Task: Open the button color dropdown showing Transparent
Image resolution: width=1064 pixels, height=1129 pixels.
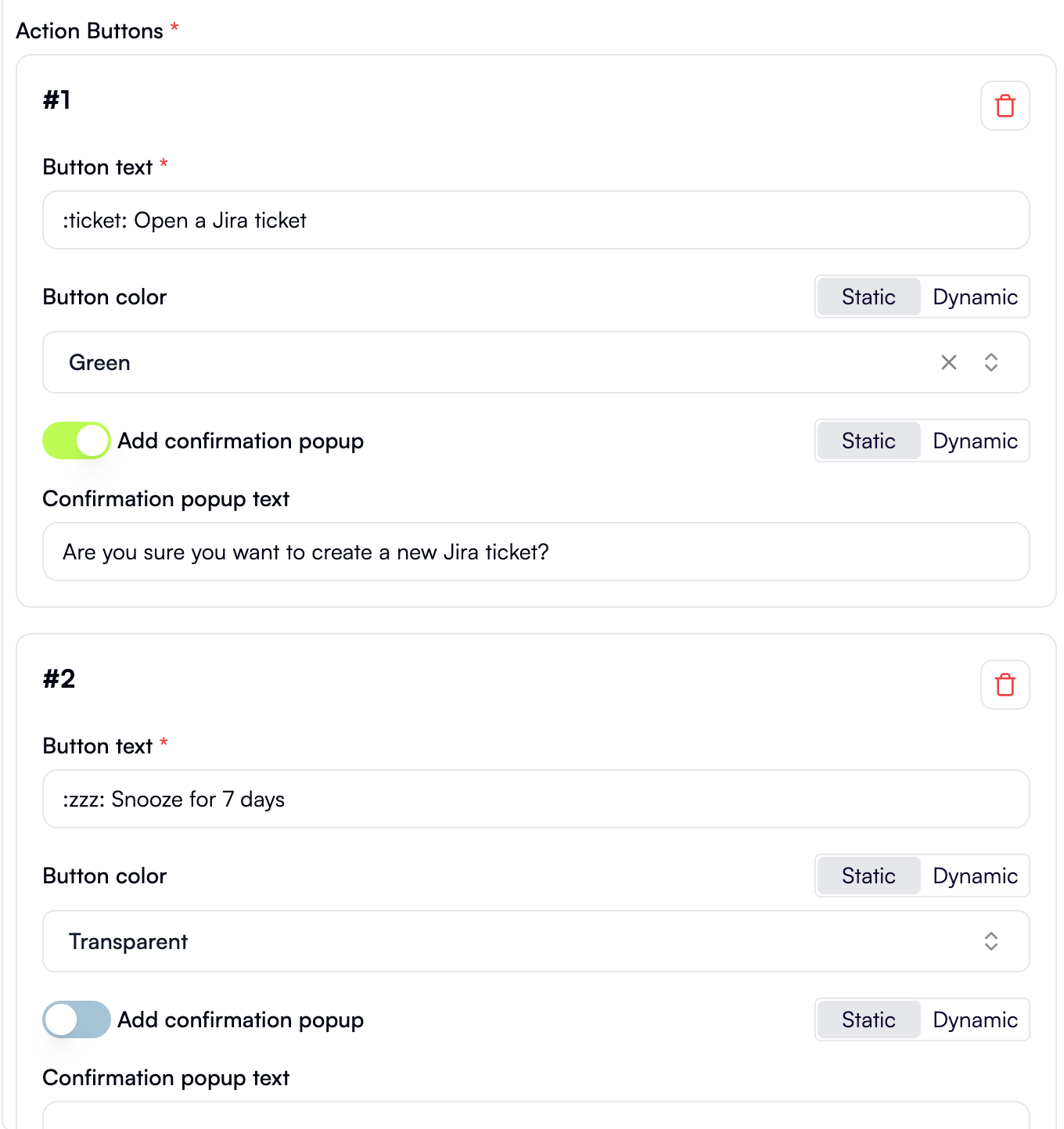Action: 469,941
